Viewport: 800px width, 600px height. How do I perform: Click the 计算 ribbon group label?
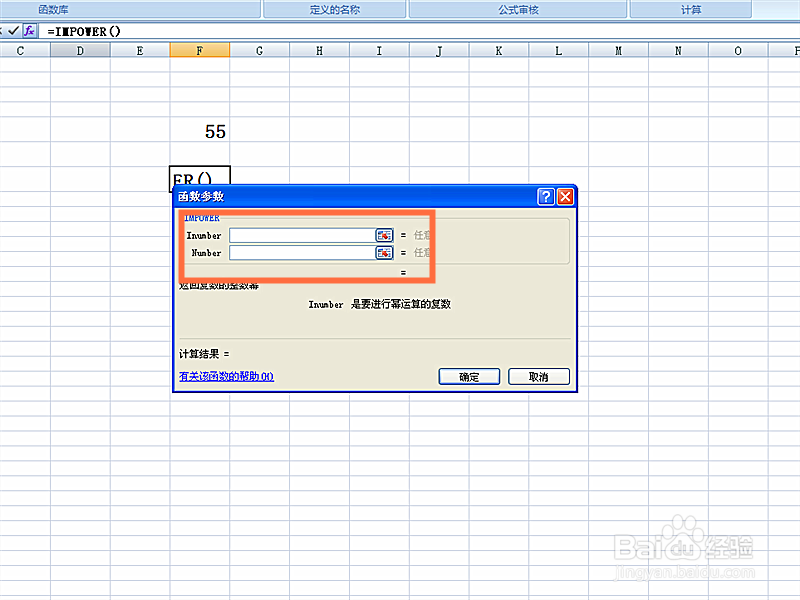pos(691,10)
